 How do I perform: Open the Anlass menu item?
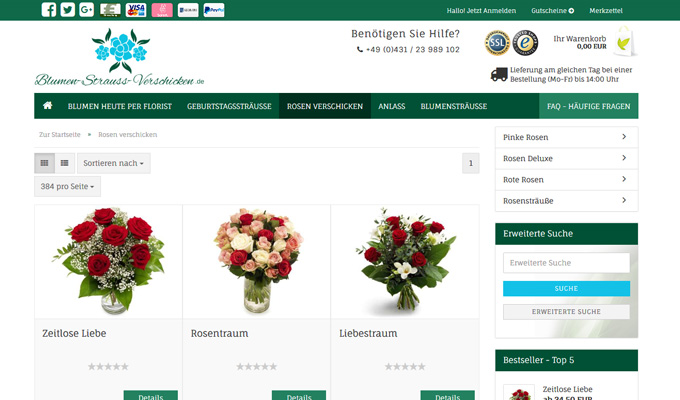392,106
